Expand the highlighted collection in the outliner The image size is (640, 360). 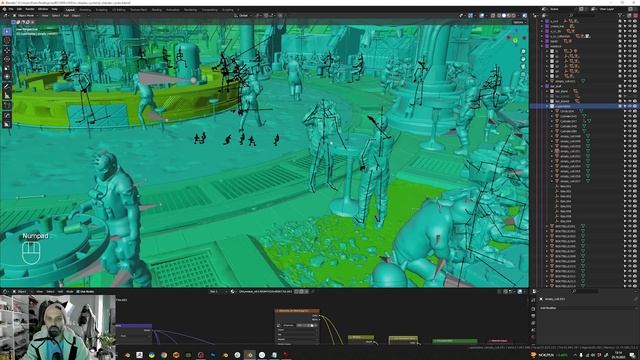pos(547,106)
